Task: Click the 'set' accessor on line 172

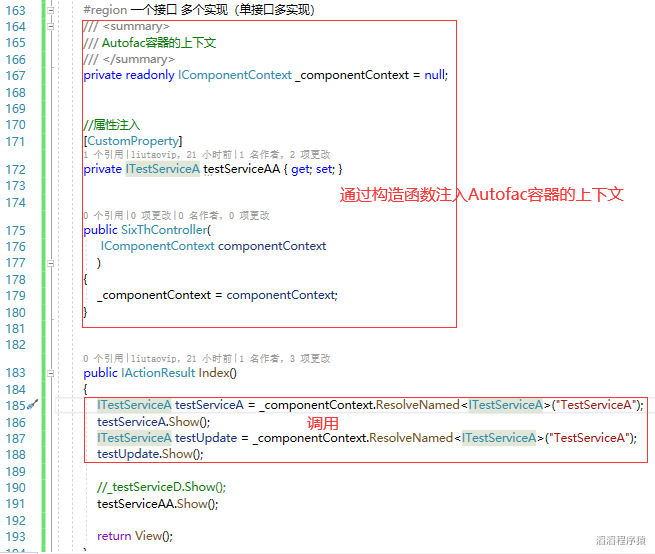Action: 324,169
